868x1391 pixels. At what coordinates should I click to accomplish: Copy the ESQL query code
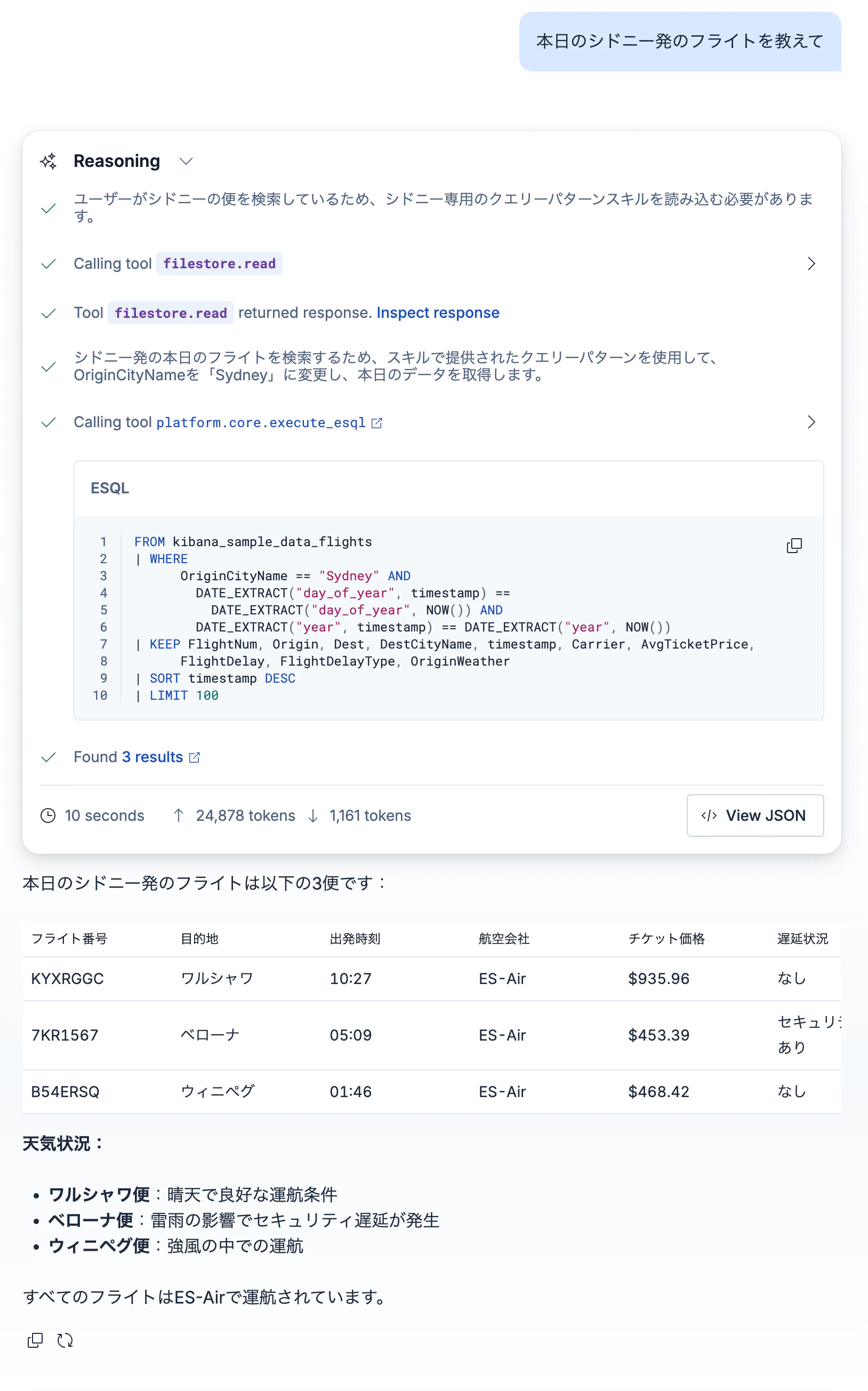794,546
